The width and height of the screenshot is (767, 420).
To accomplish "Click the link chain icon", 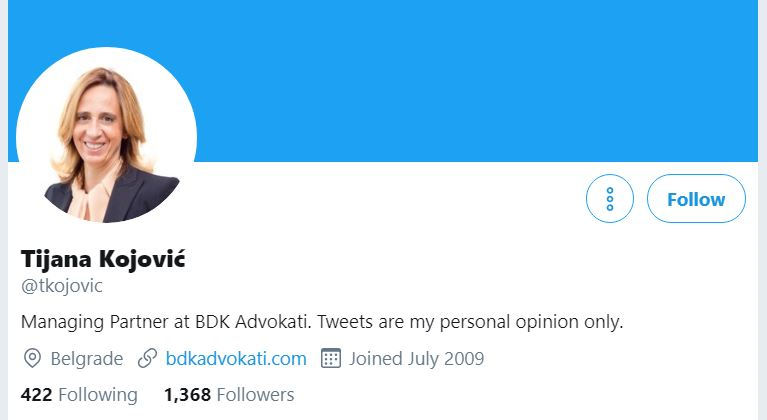I will pos(147,358).
